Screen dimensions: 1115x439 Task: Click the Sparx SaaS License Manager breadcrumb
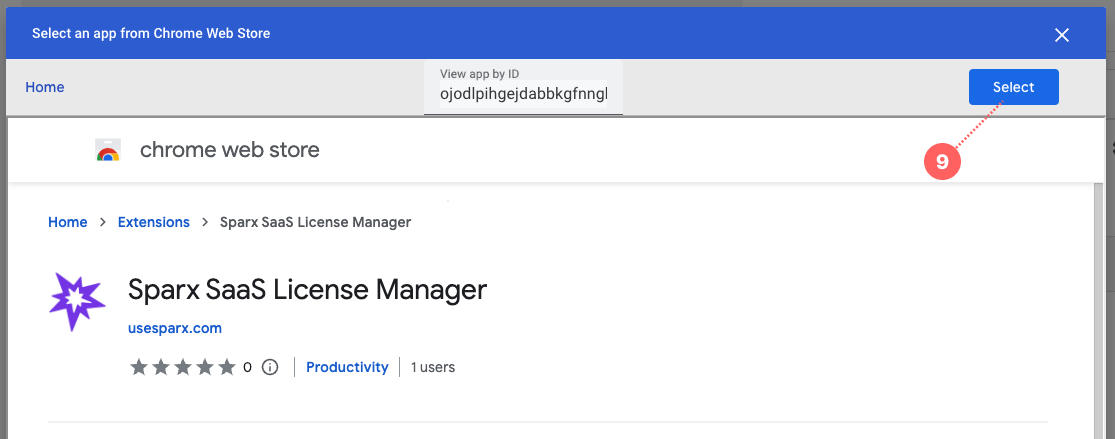point(315,222)
